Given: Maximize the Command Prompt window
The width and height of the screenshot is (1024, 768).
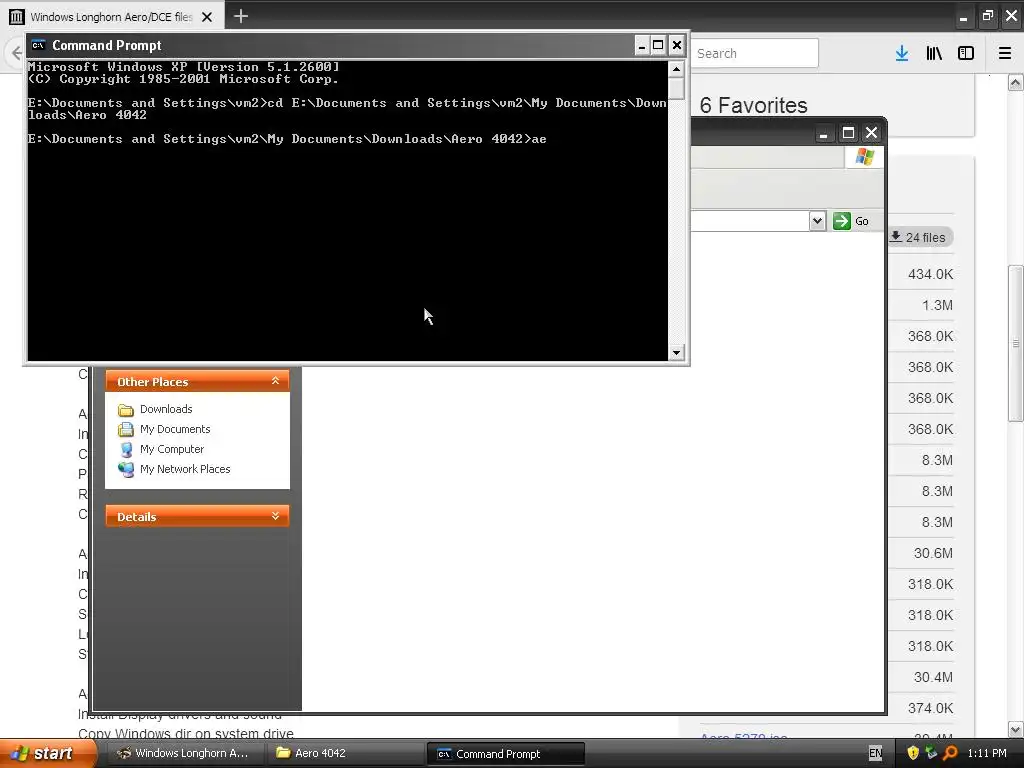Looking at the screenshot, I should tap(658, 45).
